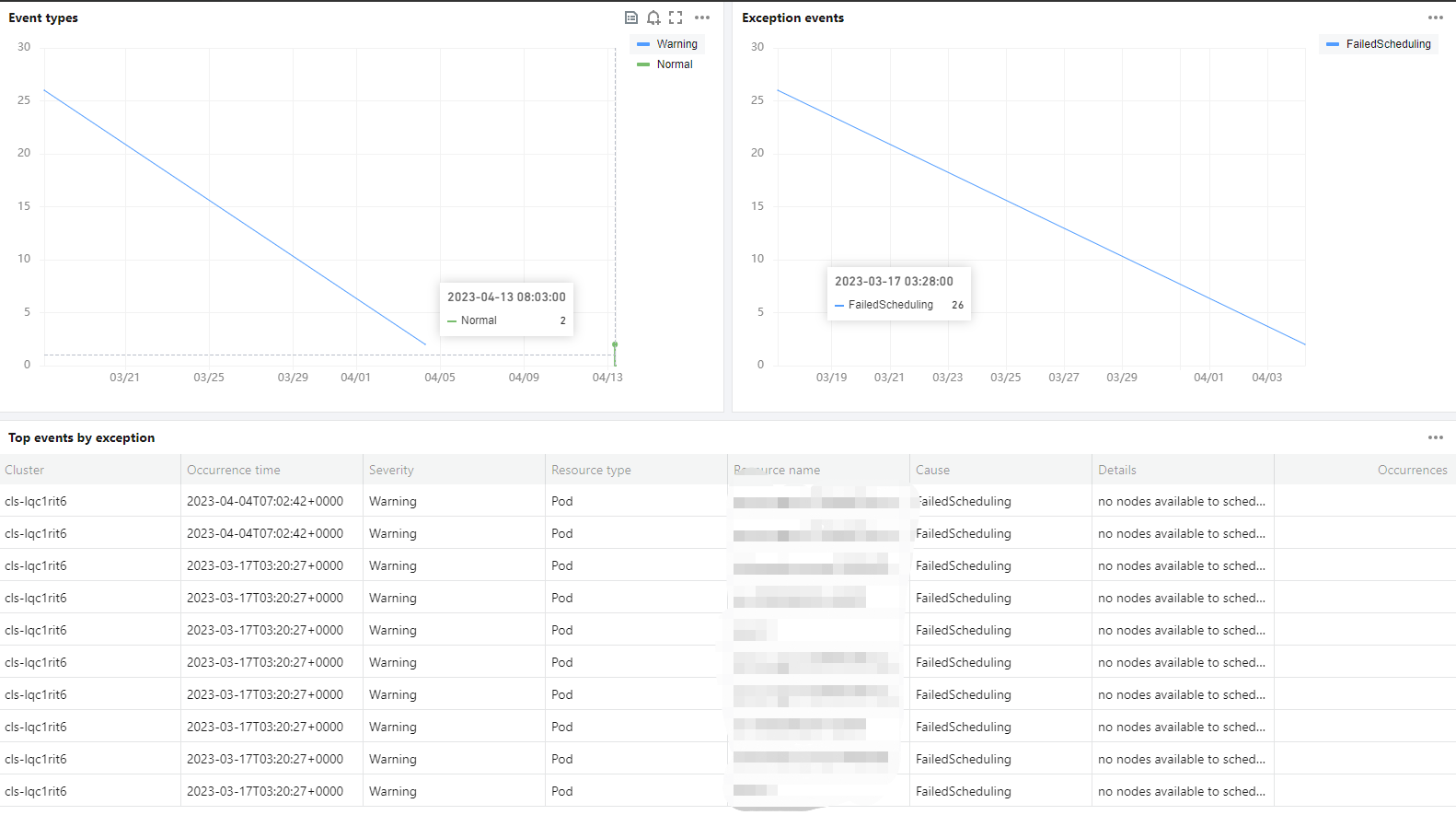Click the green Normal data point on 04/13
Image resolution: width=1456 pixels, height=815 pixels.
tap(615, 344)
